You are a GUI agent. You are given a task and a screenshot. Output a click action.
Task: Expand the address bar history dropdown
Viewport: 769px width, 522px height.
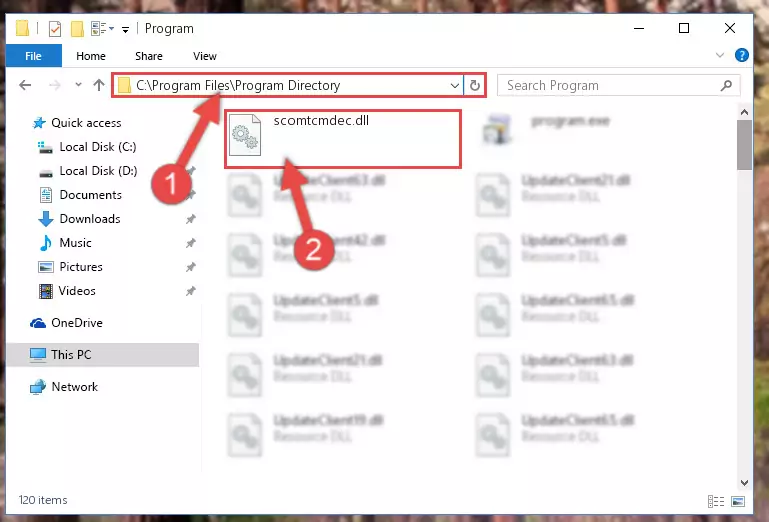pyautogui.click(x=454, y=85)
